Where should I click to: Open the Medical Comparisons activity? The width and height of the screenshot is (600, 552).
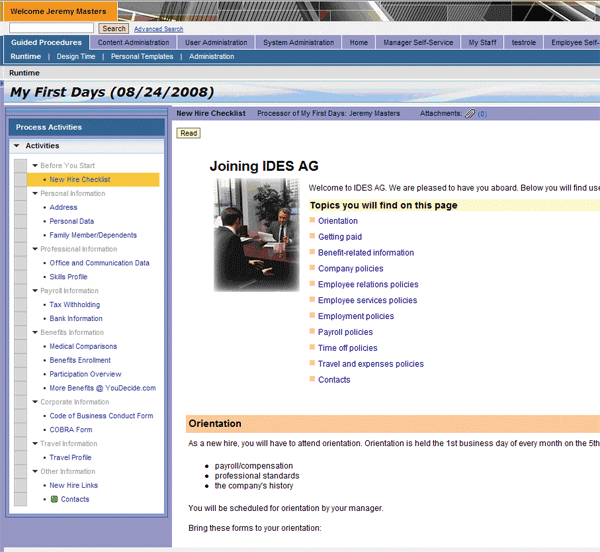click(83, 347)
